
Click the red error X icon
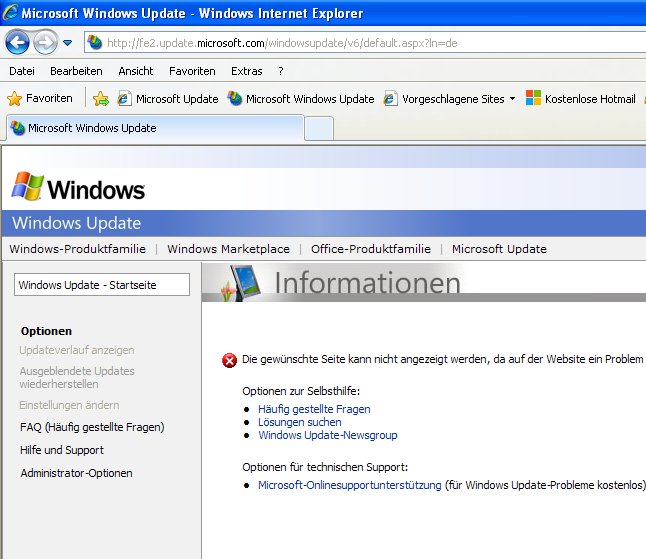(x=229, y=360)
